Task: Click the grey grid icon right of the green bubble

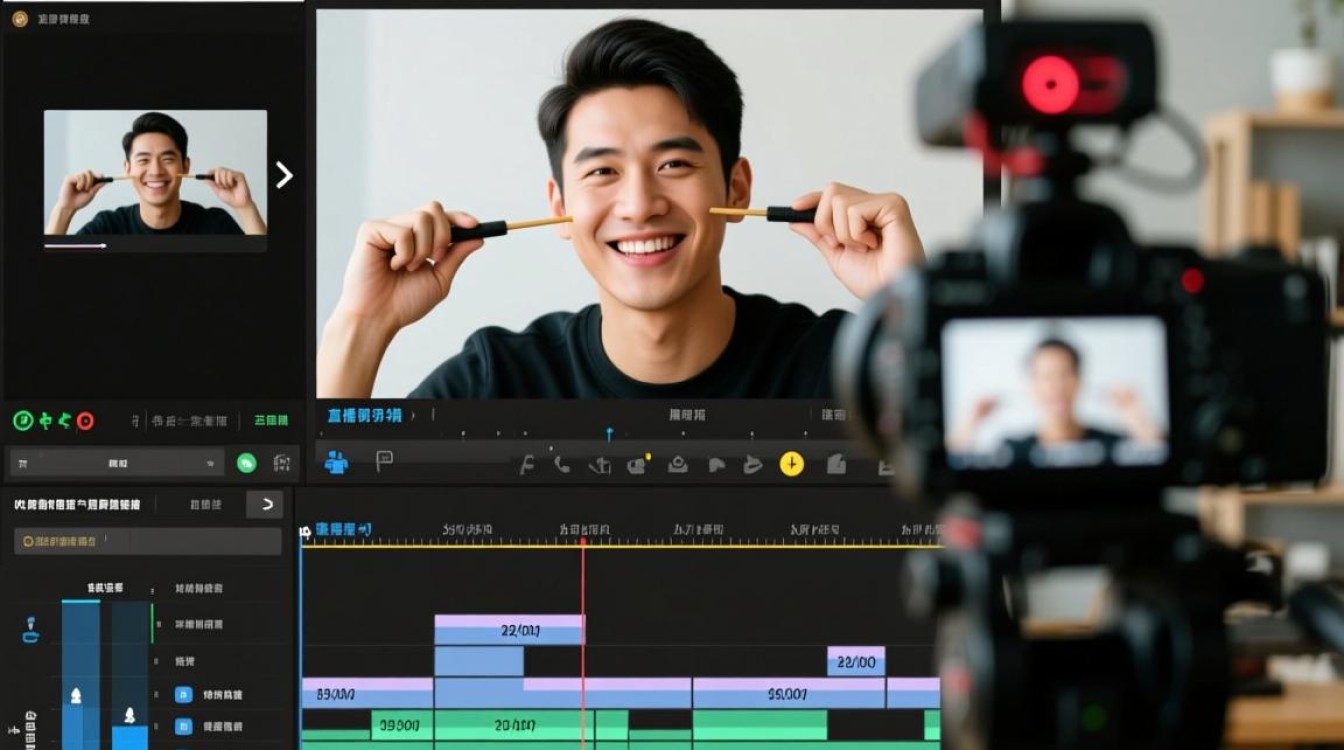Action: [x=281, y=463]
